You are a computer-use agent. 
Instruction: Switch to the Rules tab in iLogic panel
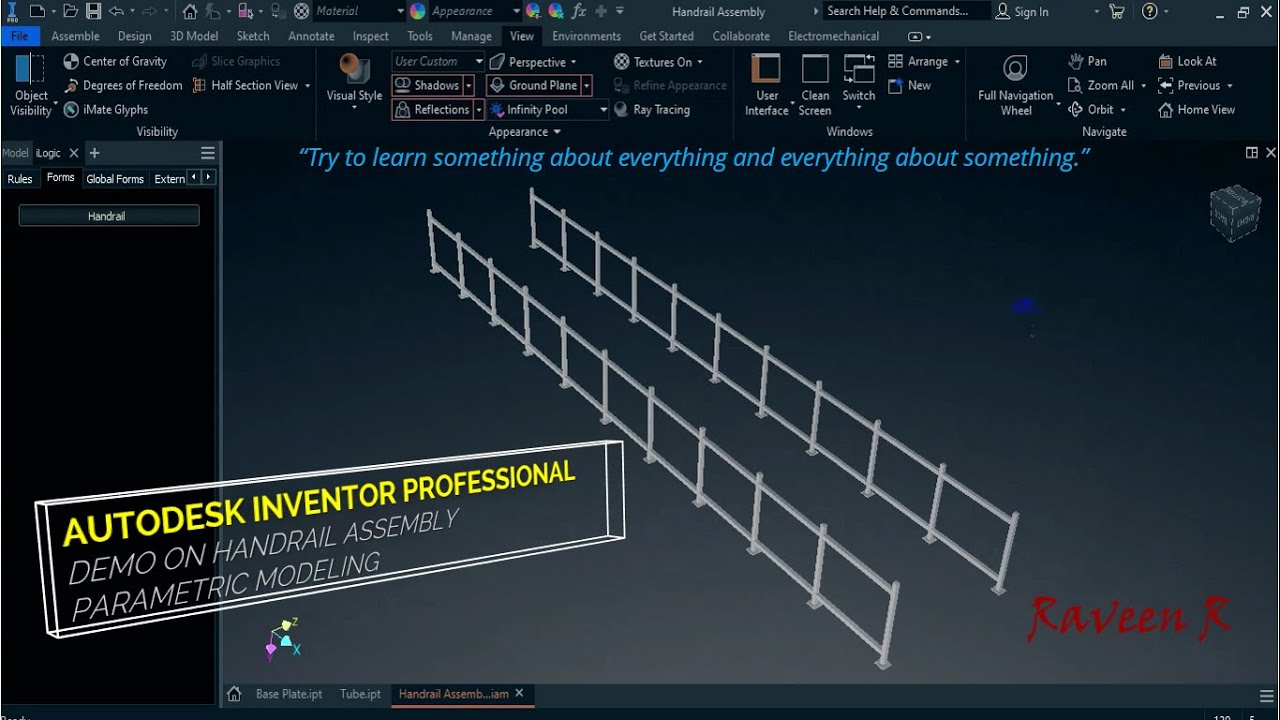pos(20,179)
